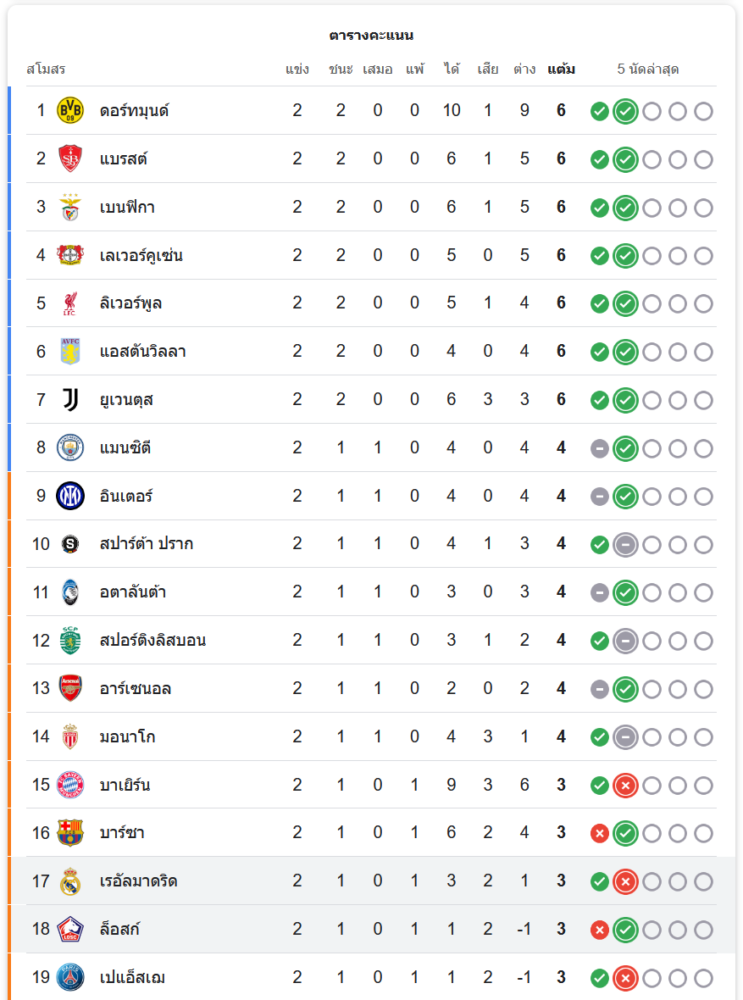
Task: Open the แอสตันวิลลา team link
Action: tap(143, 352)
